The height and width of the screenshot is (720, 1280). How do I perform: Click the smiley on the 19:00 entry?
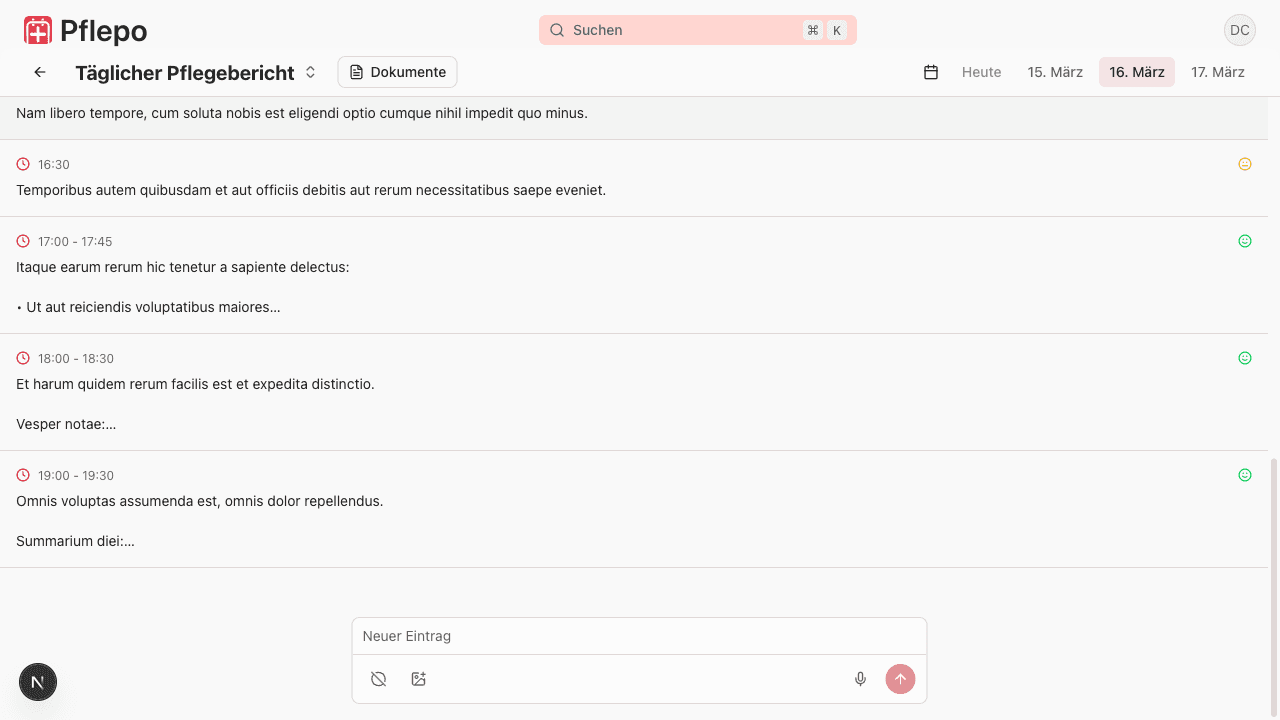1245,475
